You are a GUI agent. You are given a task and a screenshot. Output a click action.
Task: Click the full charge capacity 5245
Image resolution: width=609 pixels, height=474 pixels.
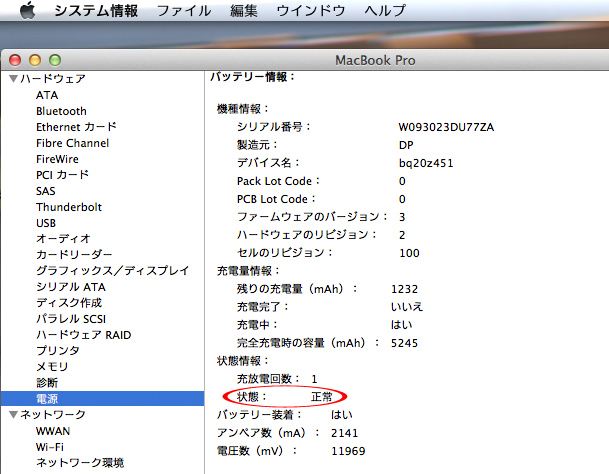404,343
